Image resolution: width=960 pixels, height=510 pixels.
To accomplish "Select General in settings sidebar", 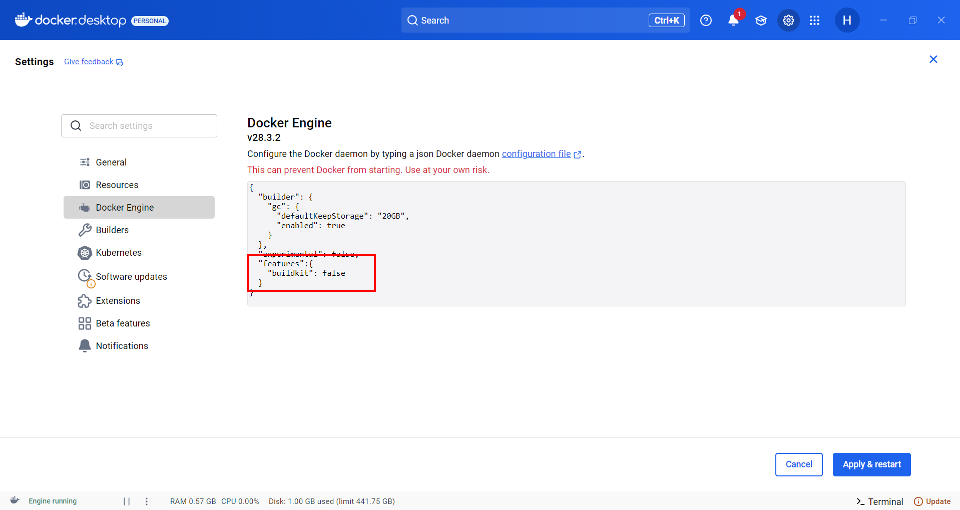I will click(x=110, y=162).
